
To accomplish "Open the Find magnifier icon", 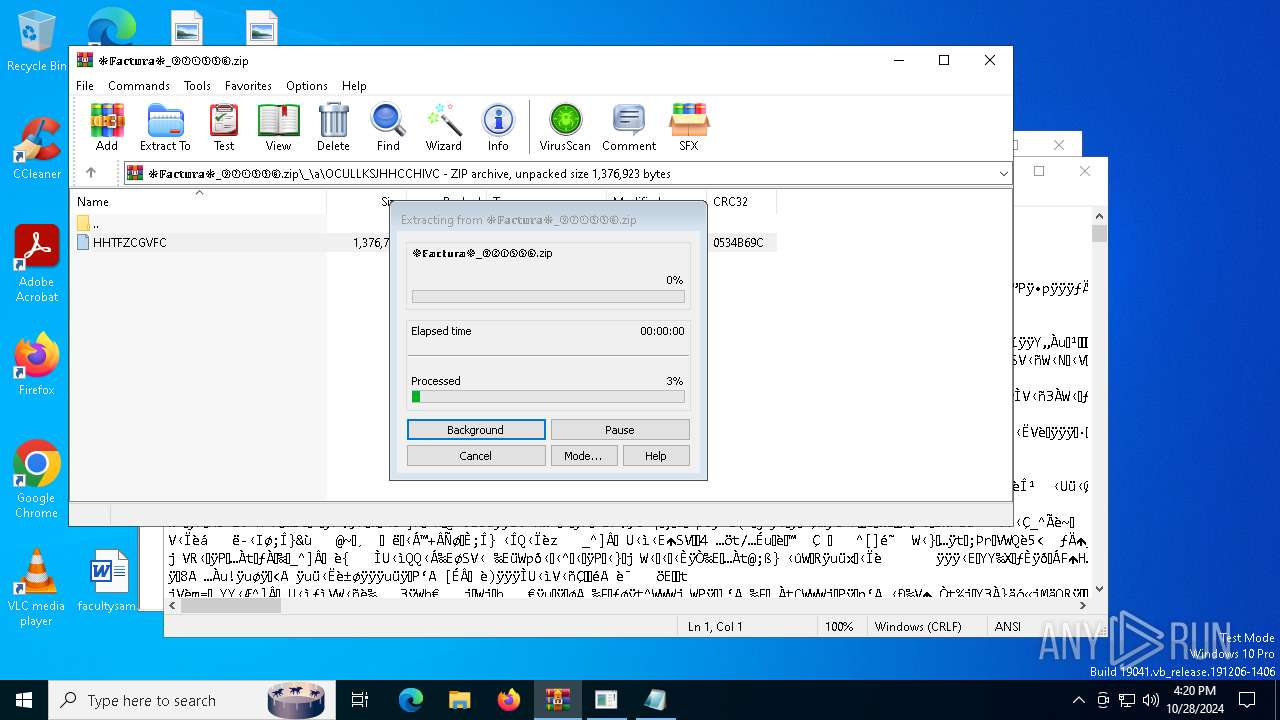I will pyautogui.click(x=388, y=127).
